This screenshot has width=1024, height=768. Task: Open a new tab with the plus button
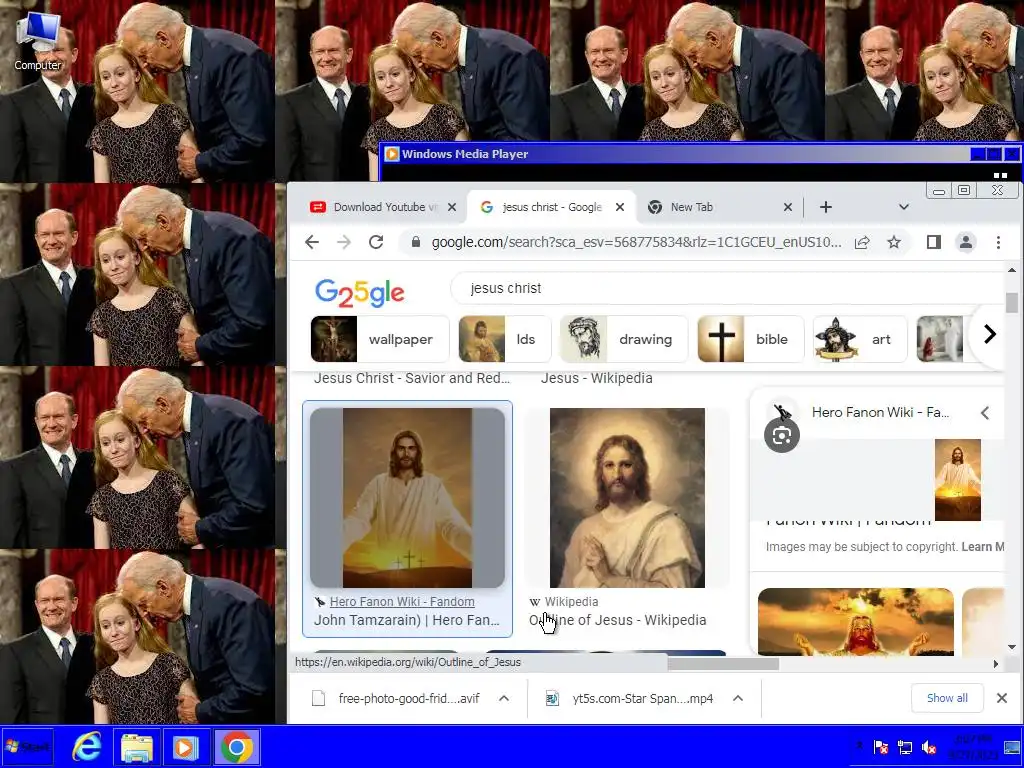(825, 207)
